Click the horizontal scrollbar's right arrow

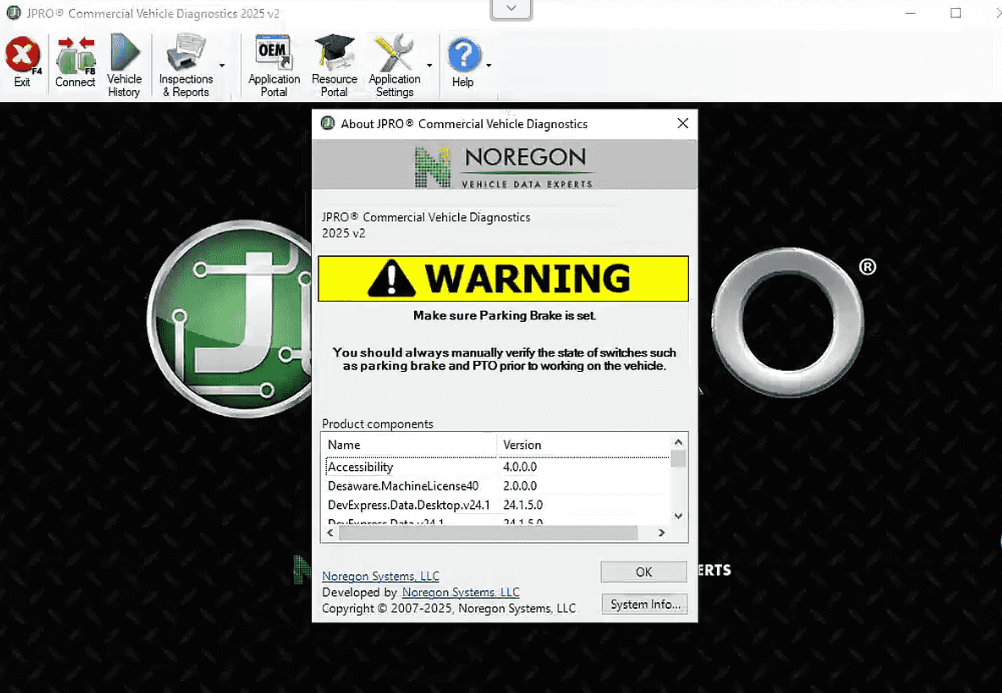pyautogui.click(x=661, y=534)
